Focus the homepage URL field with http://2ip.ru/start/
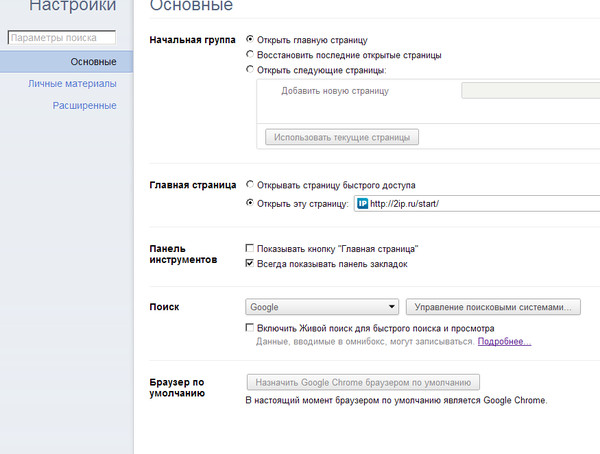This screenshot has height=454, width=600. pos(480,204)
